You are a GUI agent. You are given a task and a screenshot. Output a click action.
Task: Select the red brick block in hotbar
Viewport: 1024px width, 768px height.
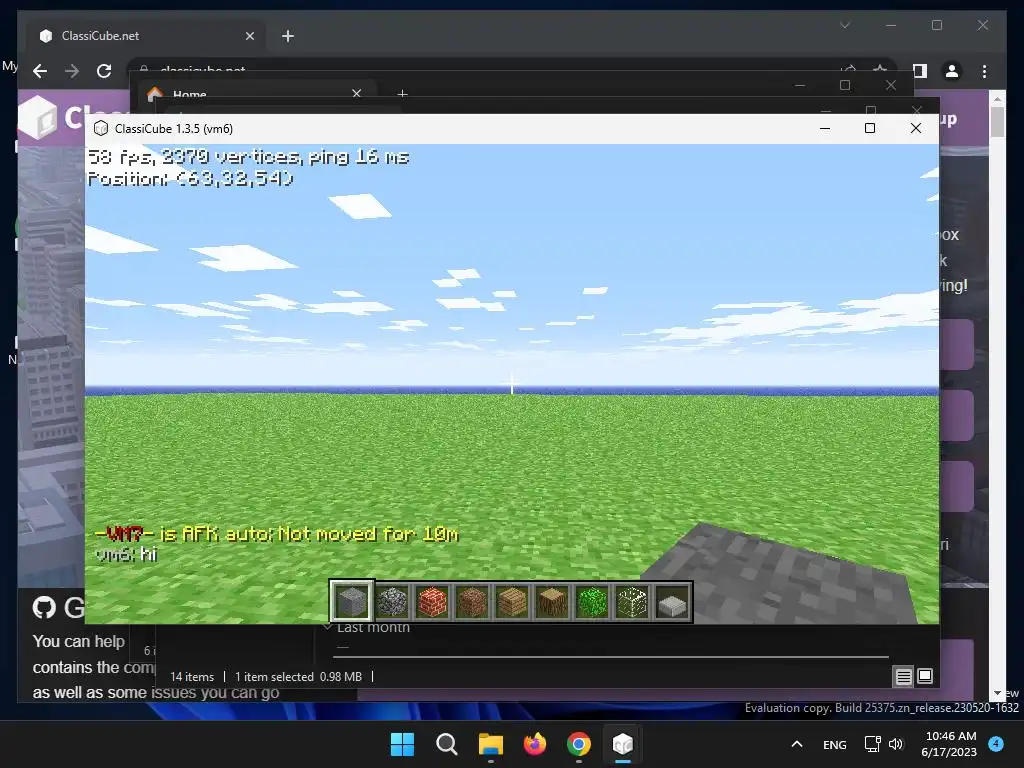(432, 601)
